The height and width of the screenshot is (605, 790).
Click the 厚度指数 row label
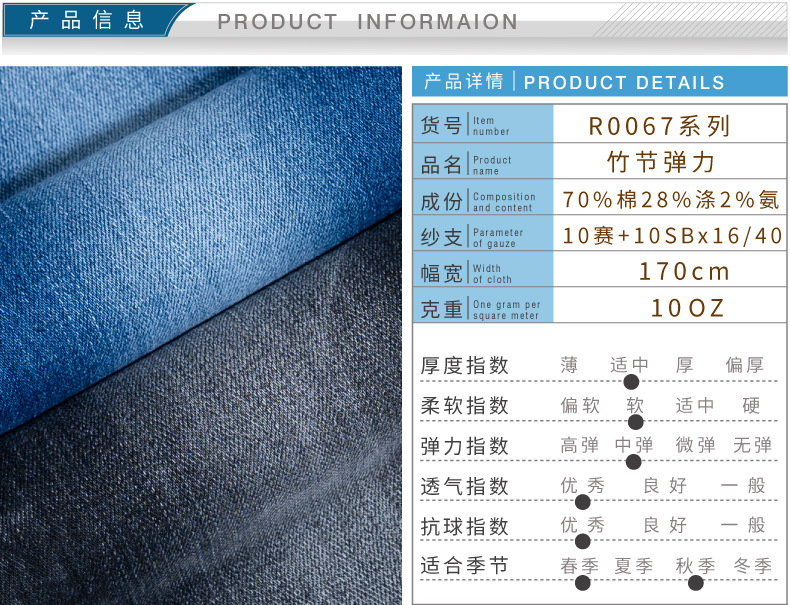(x=465, y=365)
